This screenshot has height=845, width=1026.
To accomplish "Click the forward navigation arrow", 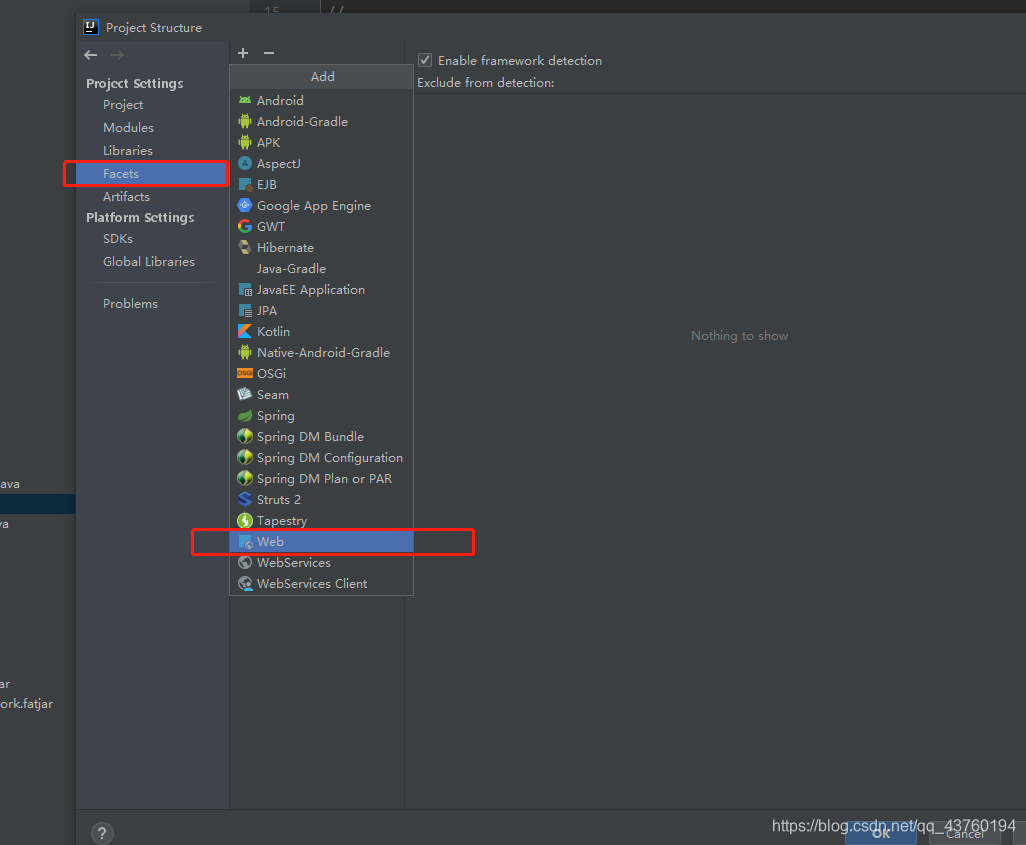I will point(117,55).
